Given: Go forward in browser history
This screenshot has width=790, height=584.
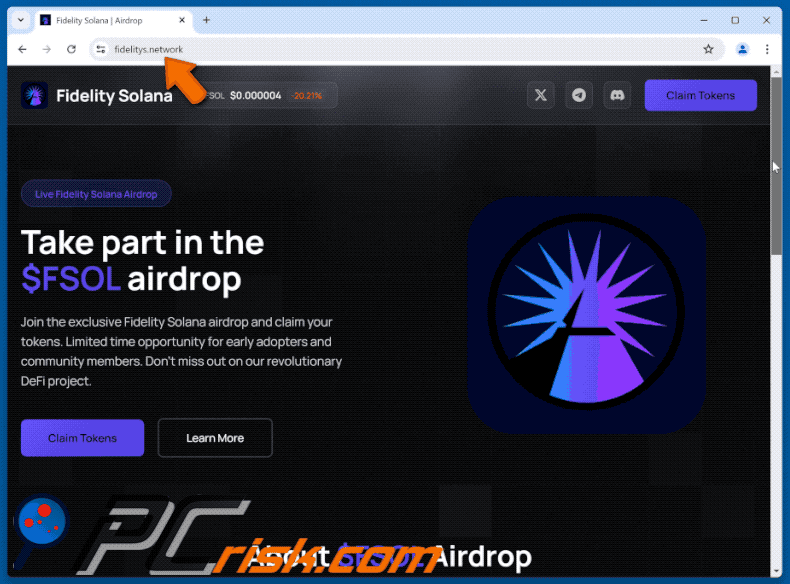Looking at the screenshot, I should (x=47, y=49).
